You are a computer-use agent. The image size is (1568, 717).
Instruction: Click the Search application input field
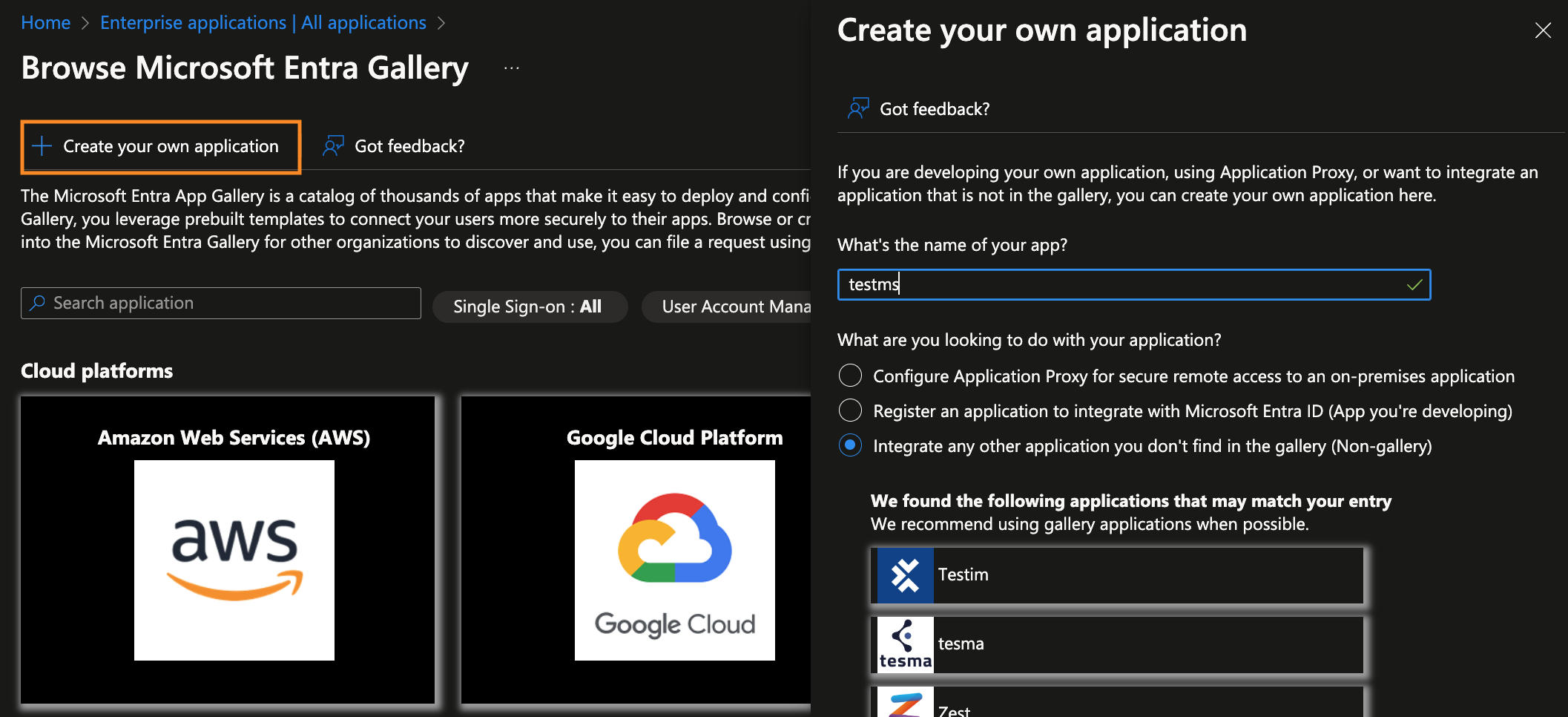tap(230, 304)
